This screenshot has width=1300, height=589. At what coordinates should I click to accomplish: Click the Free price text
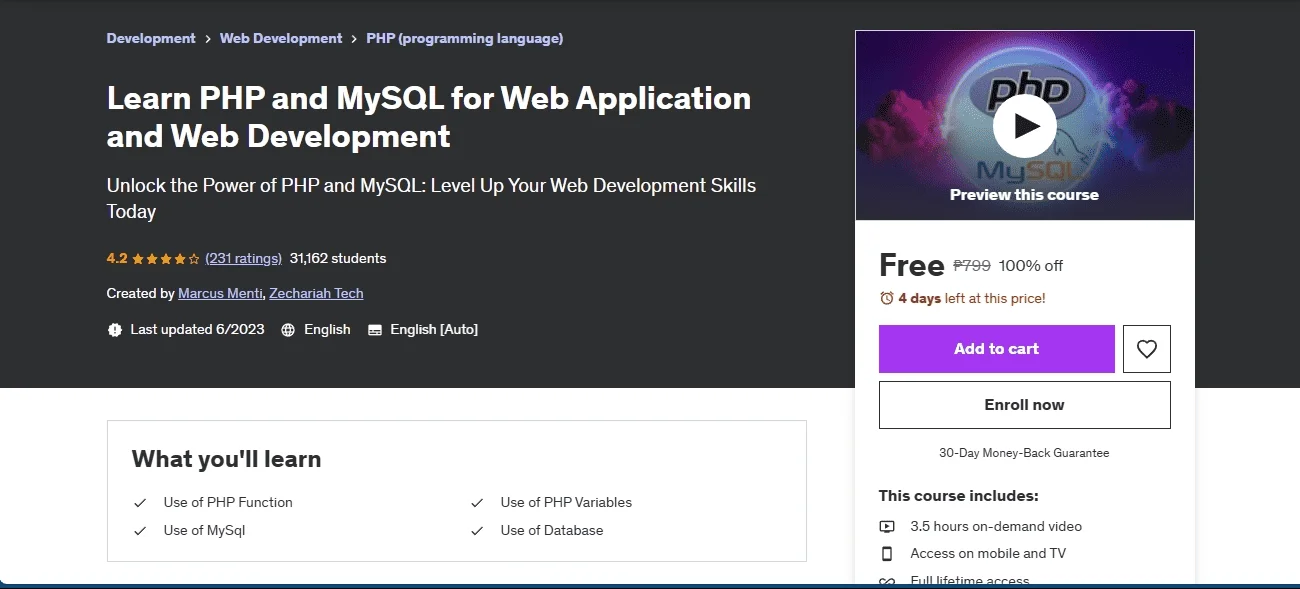[x=911, y=265]
